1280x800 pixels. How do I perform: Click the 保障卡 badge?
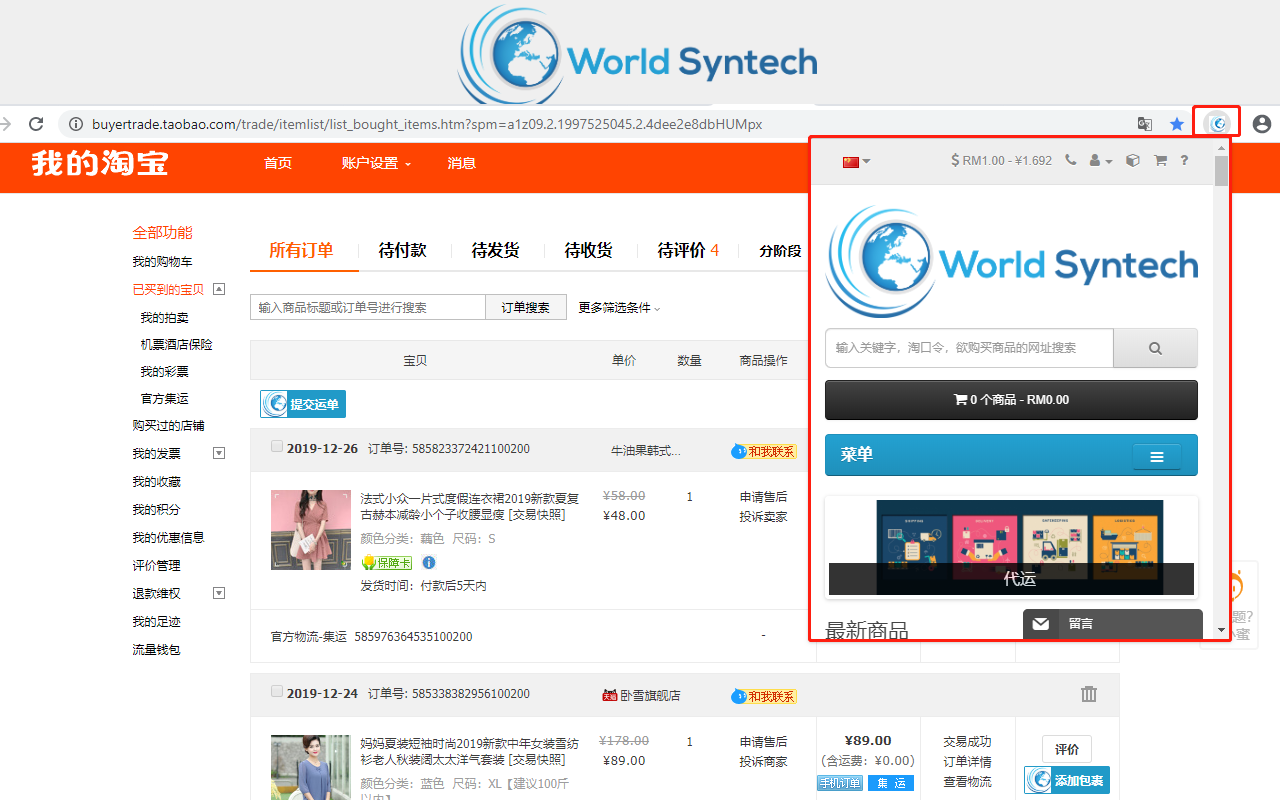(387, 563)
